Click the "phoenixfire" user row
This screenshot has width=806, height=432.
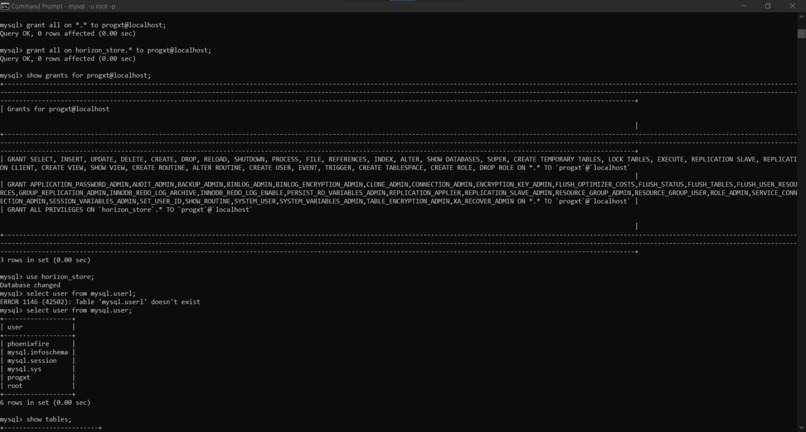click(x=28, y=344)
